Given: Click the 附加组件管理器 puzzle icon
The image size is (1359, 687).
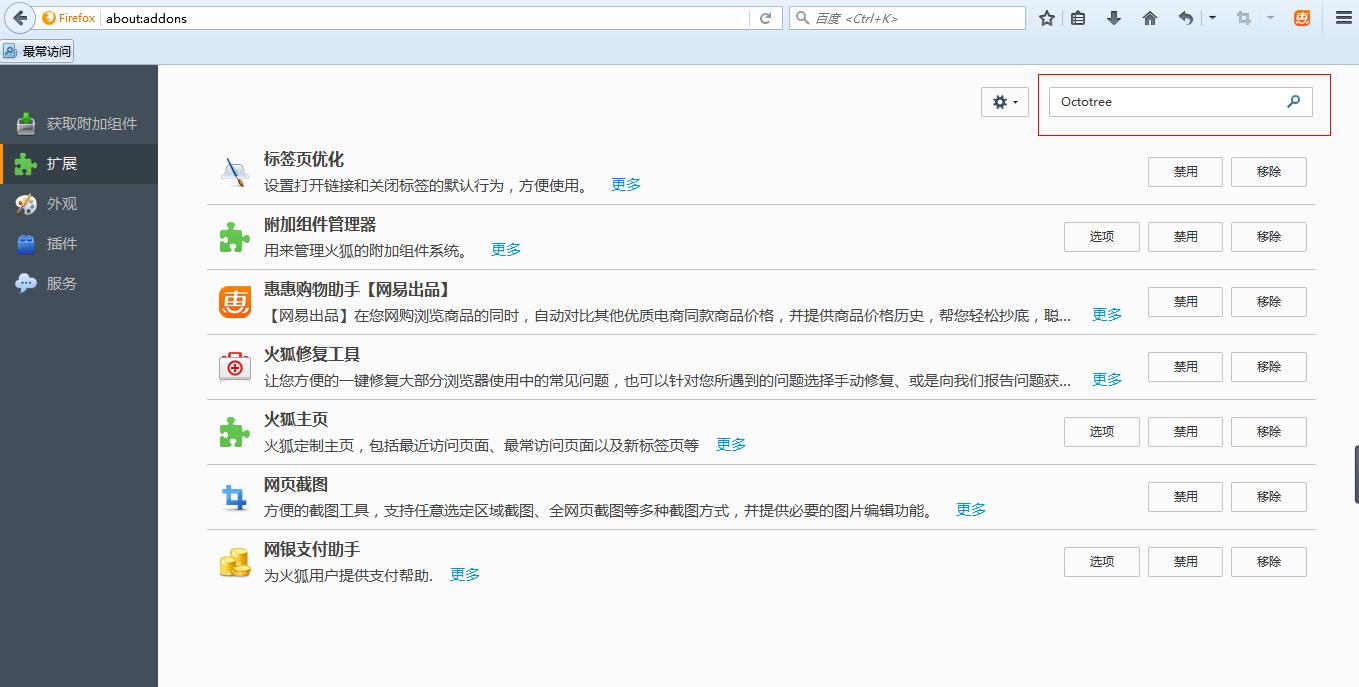Looking at the screenshot, I should [x=235, y=237].
